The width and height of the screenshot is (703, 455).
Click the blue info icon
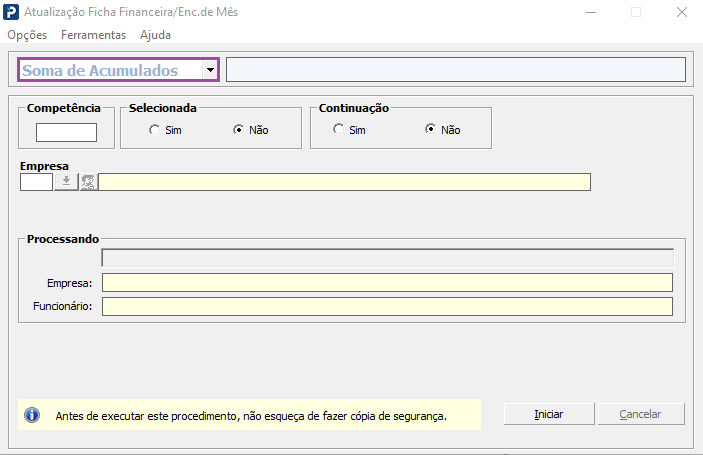pyautogui.click(x=32, y=415)
